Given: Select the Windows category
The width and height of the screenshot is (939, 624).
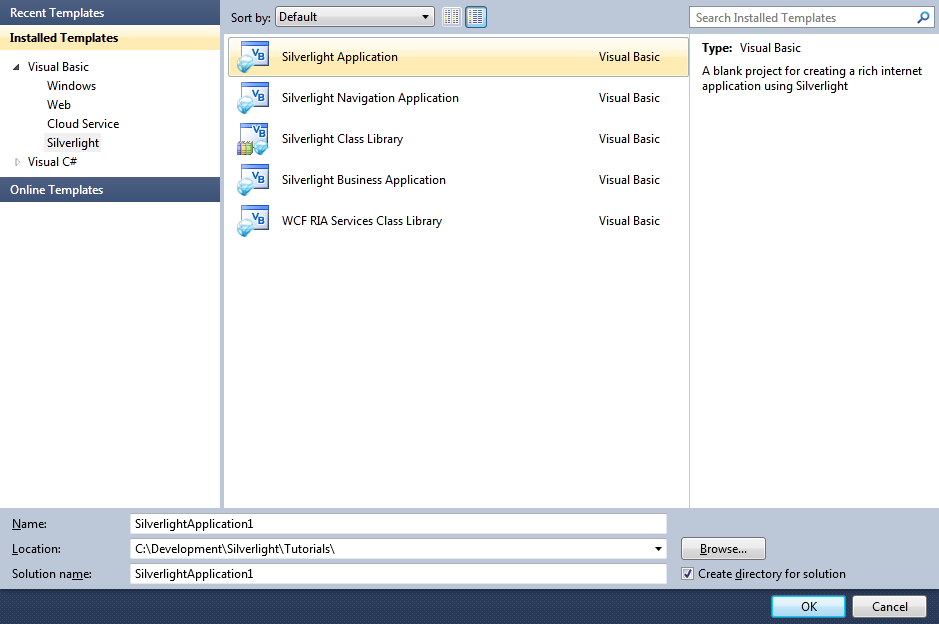Looking at the screenshot, I should 71,86.
